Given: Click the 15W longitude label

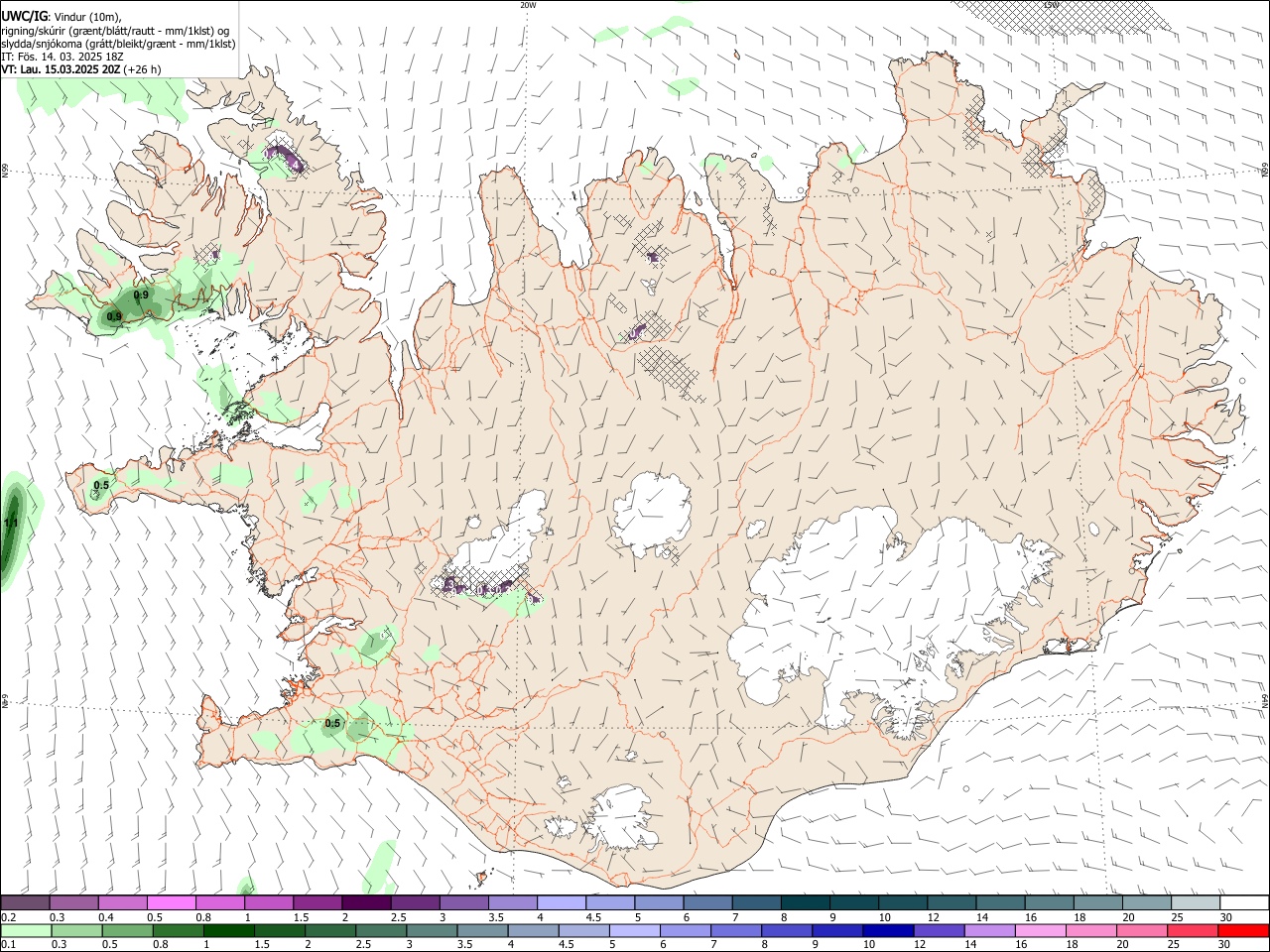Looking at the screenshot, I should pos(1051,5).
